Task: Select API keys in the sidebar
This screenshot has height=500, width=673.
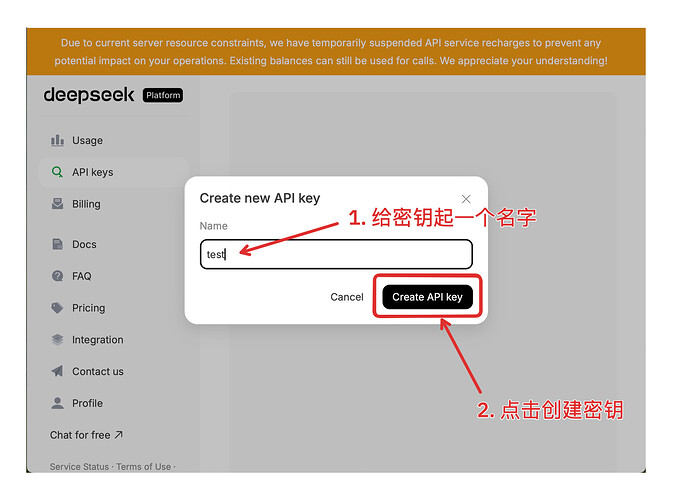Action: click(x=114, y=172)
